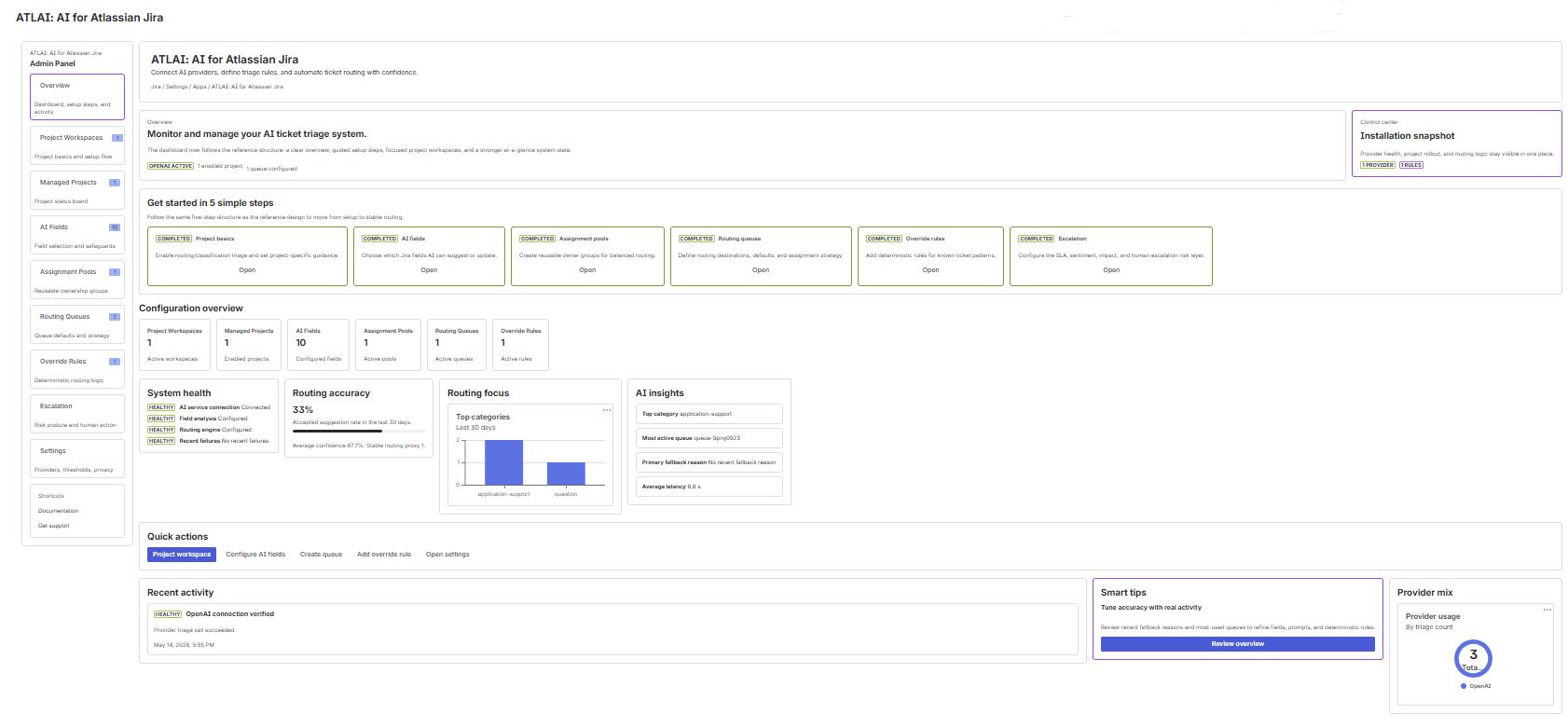Open Override Rules sidebar section
1568x728 pixels.
click(77, 369)
